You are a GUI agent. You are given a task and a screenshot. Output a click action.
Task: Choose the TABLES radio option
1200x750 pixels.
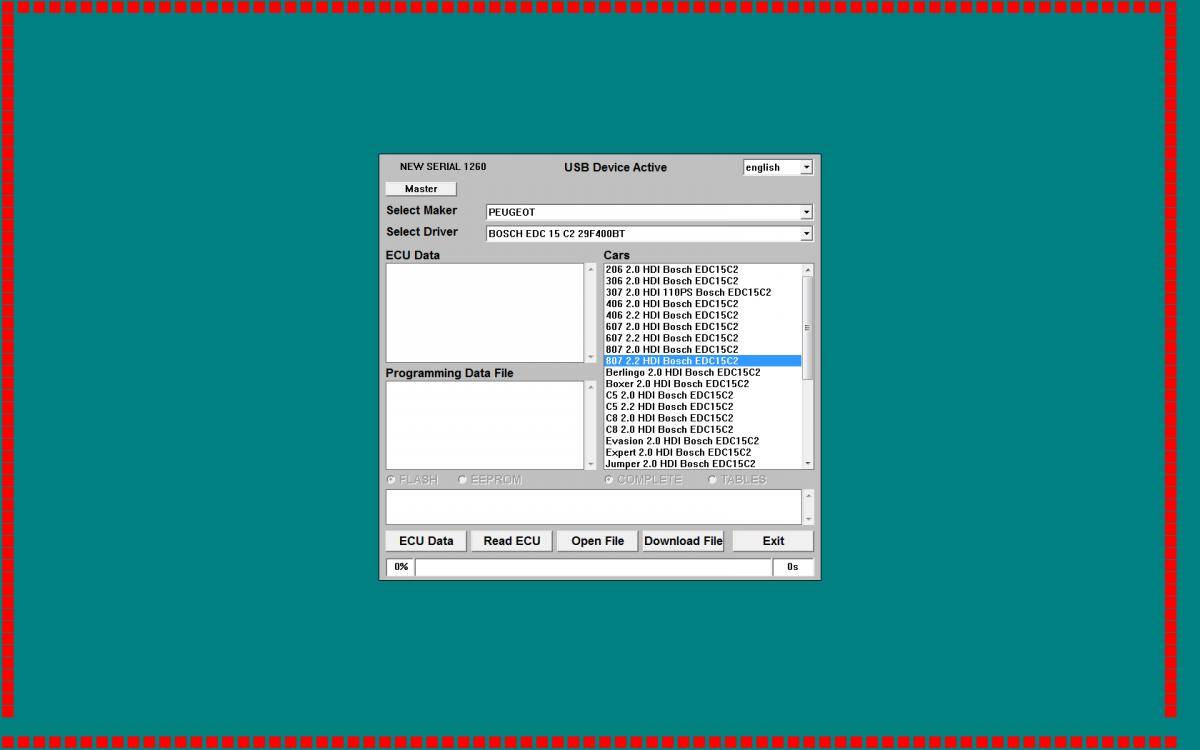713,480
